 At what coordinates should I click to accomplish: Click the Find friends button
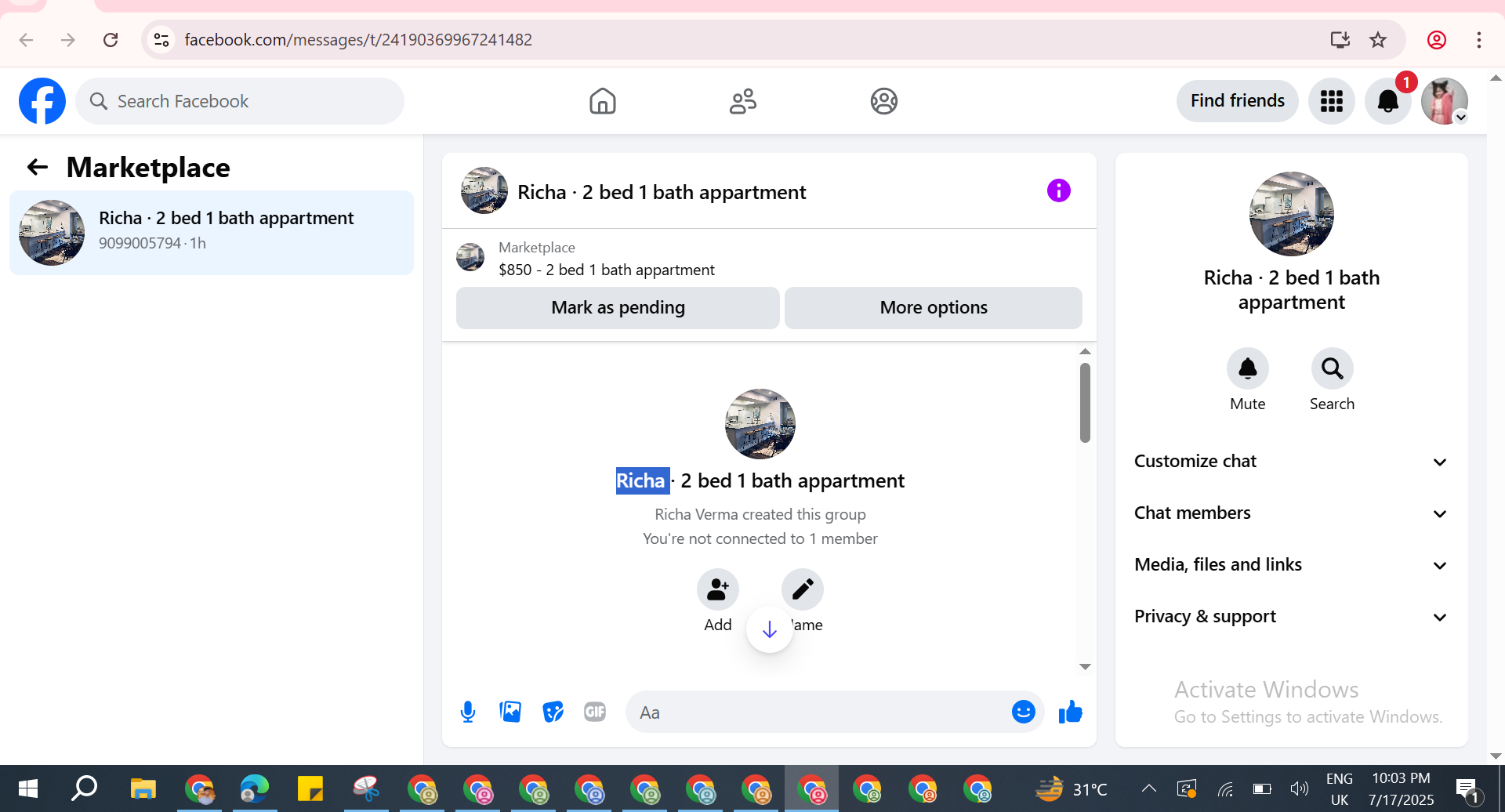click(x=1238, y=101)
